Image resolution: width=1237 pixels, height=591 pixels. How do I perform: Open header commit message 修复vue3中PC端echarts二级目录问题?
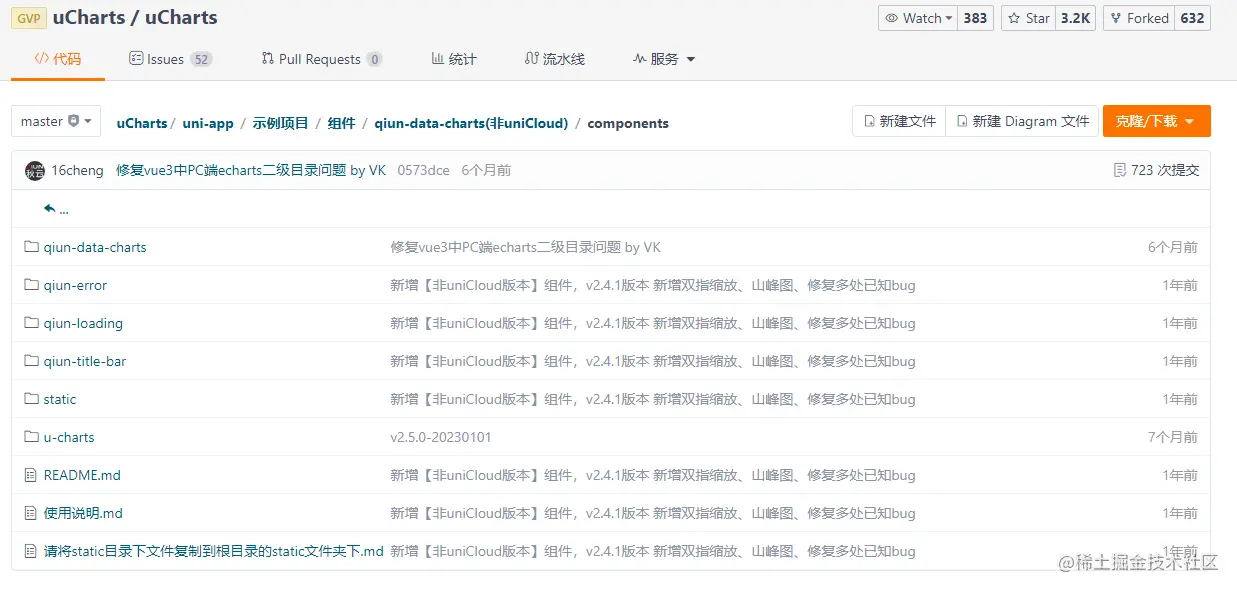[251, 170]
